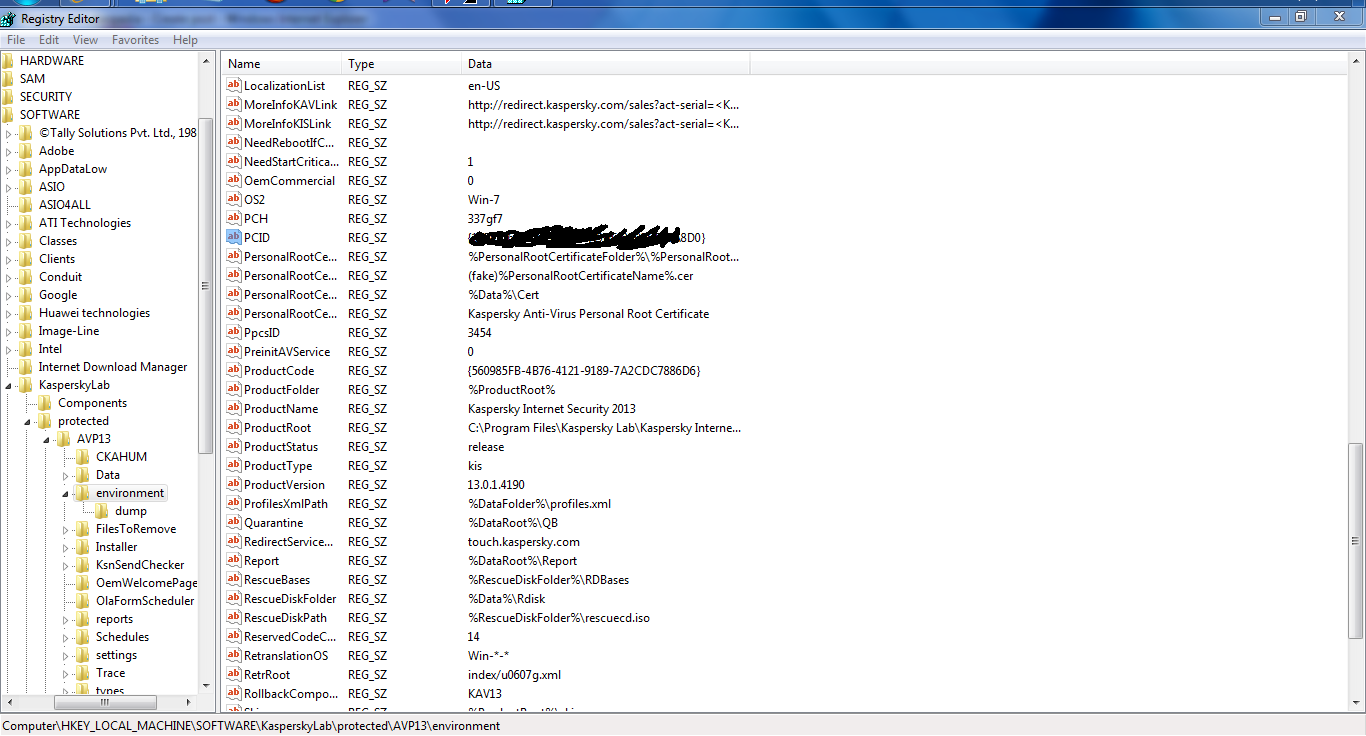
Task: Expand the settings key
Action: click(x=66, y=655)
